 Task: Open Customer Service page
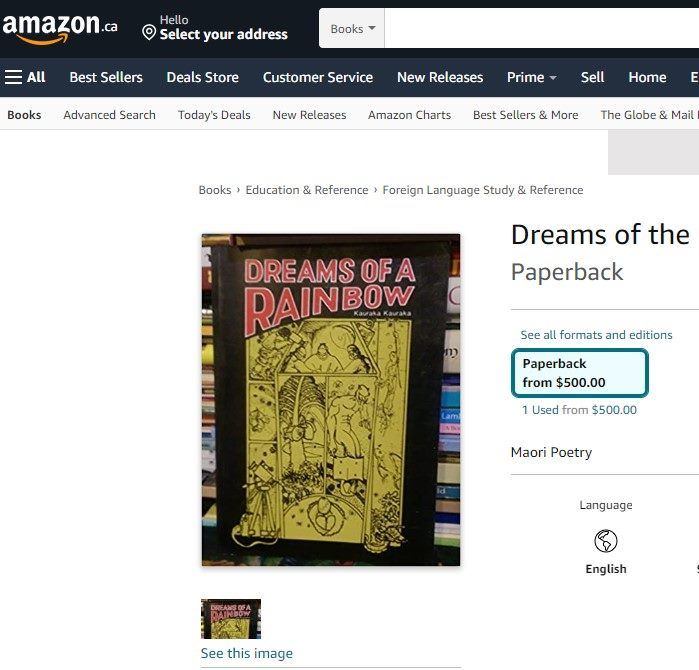(x=318, y=77)
